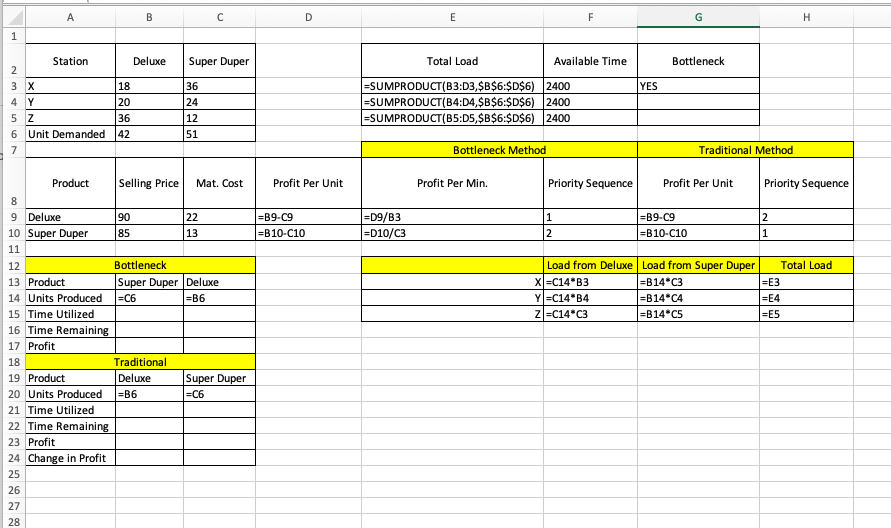Click the Available Time header cell
The width and height of the screenshot is (891, 528).
click(x=590, y=61)
